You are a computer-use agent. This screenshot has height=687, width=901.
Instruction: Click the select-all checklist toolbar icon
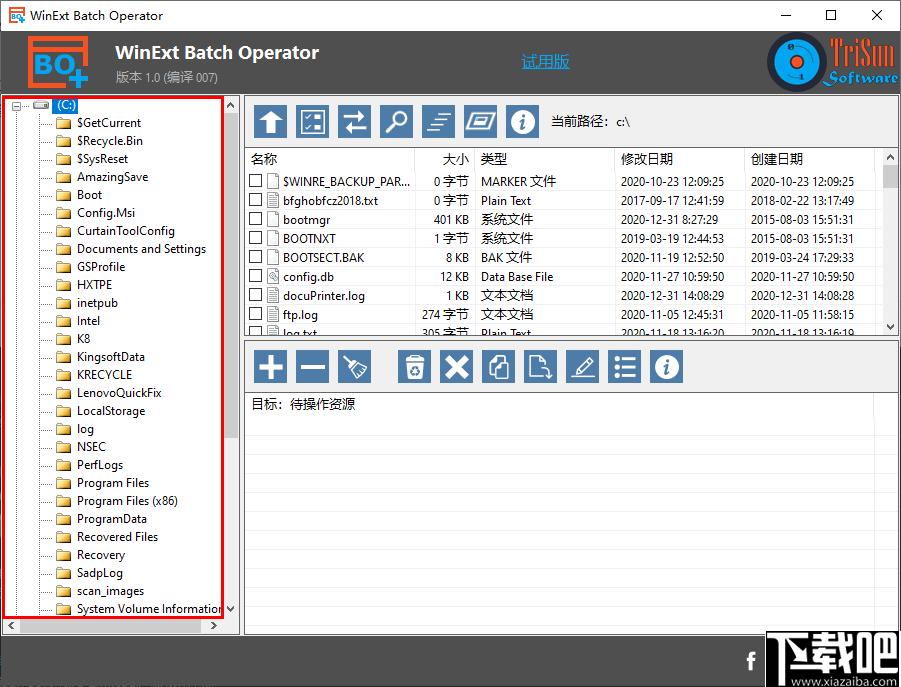pos(313,122)
